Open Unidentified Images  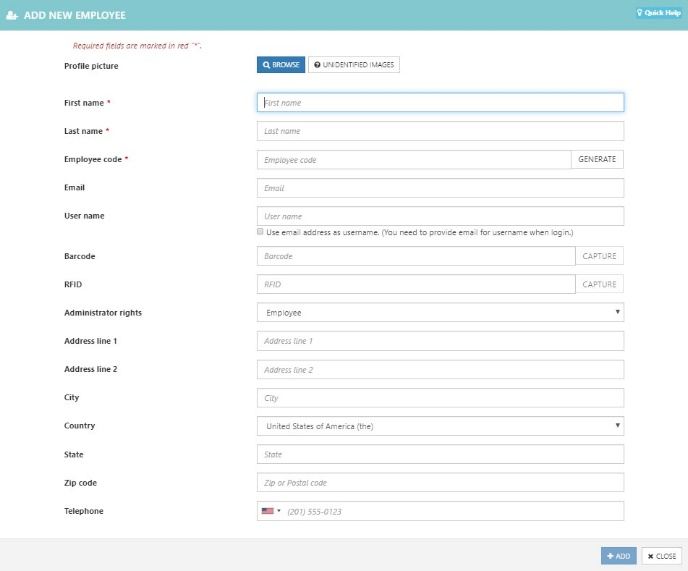(x=354, y=65)
